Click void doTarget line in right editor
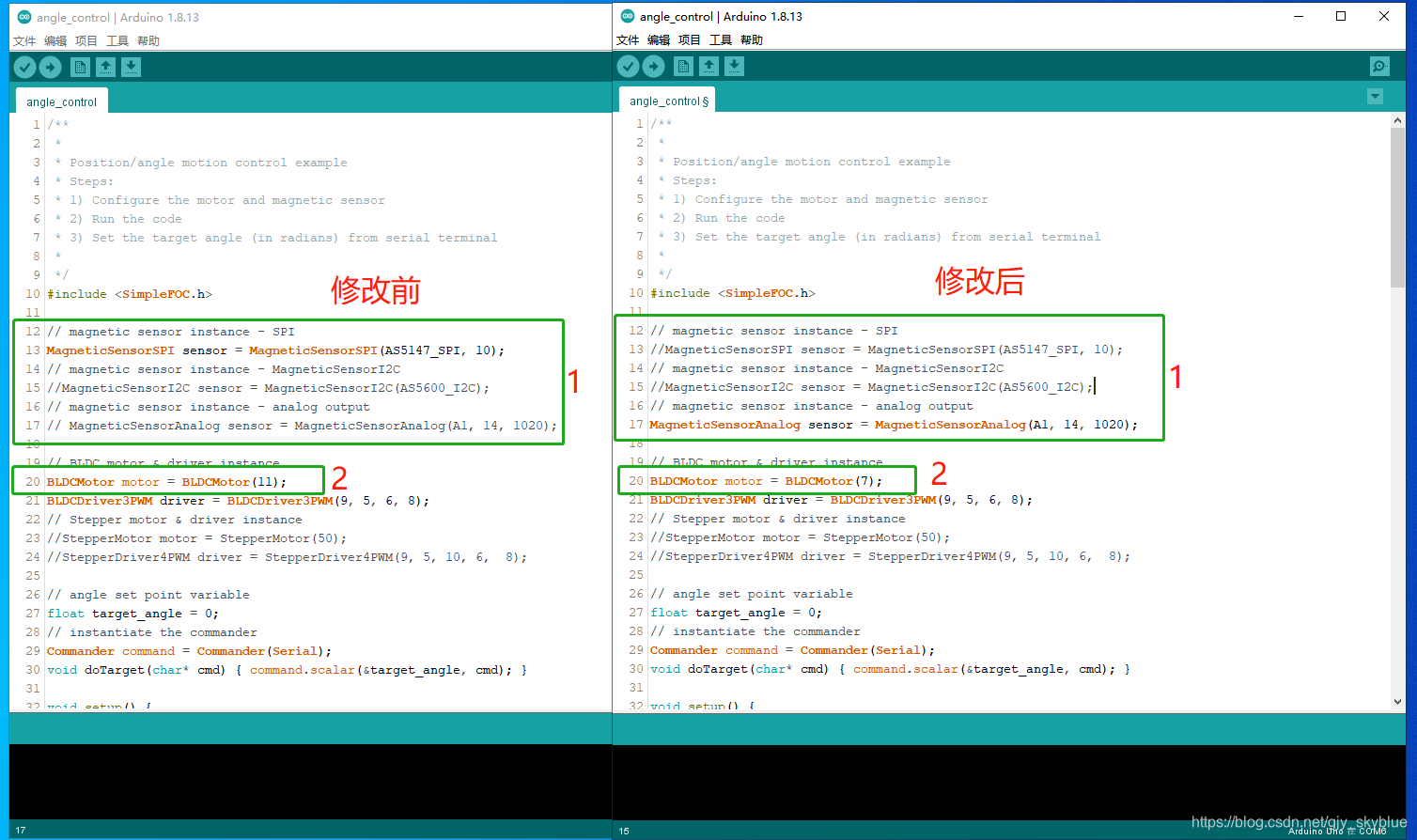Screen dimensions: 1417x840 (890, 669)
